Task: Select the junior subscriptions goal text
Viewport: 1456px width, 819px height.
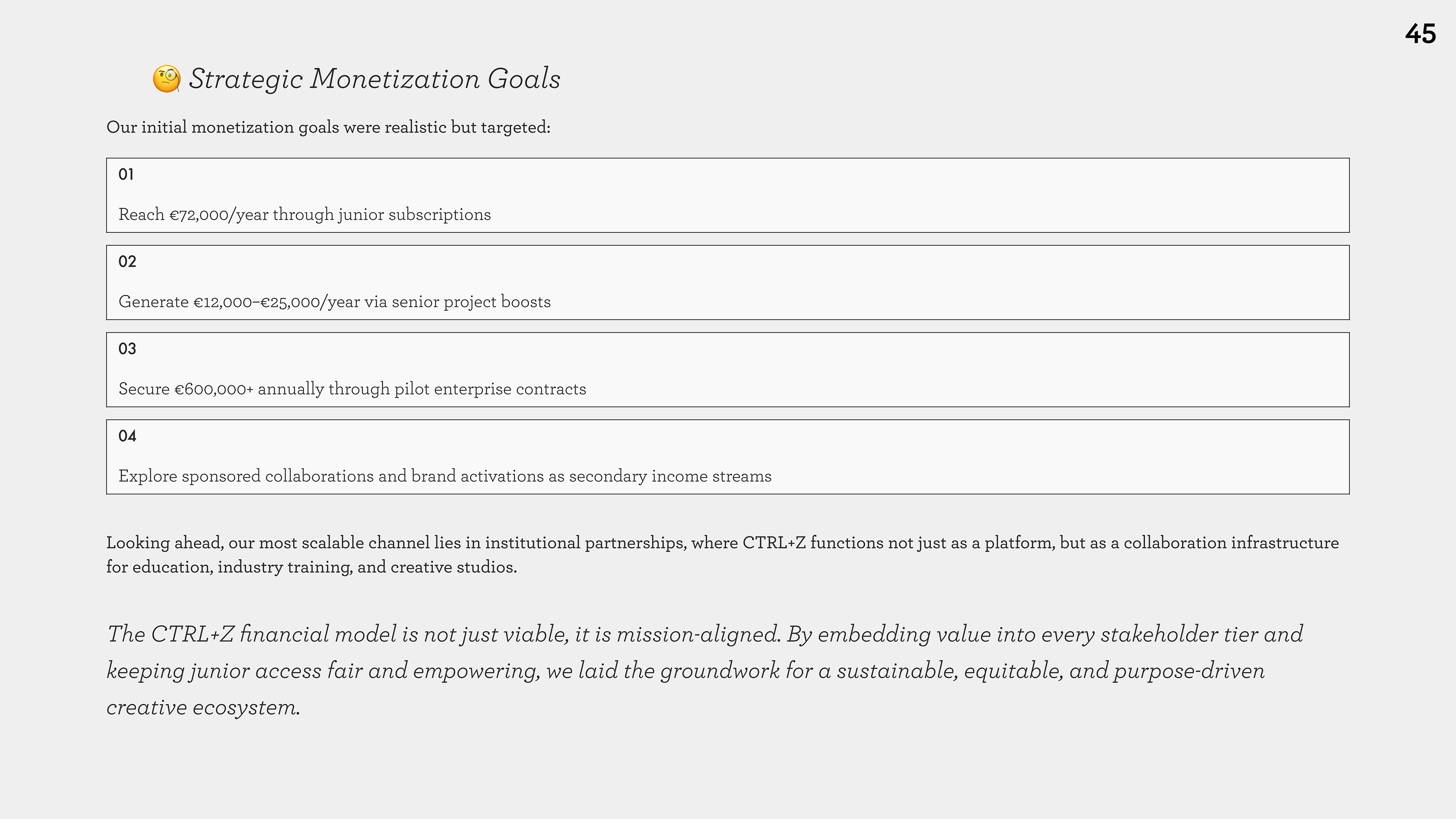Action: pos(304,215)
